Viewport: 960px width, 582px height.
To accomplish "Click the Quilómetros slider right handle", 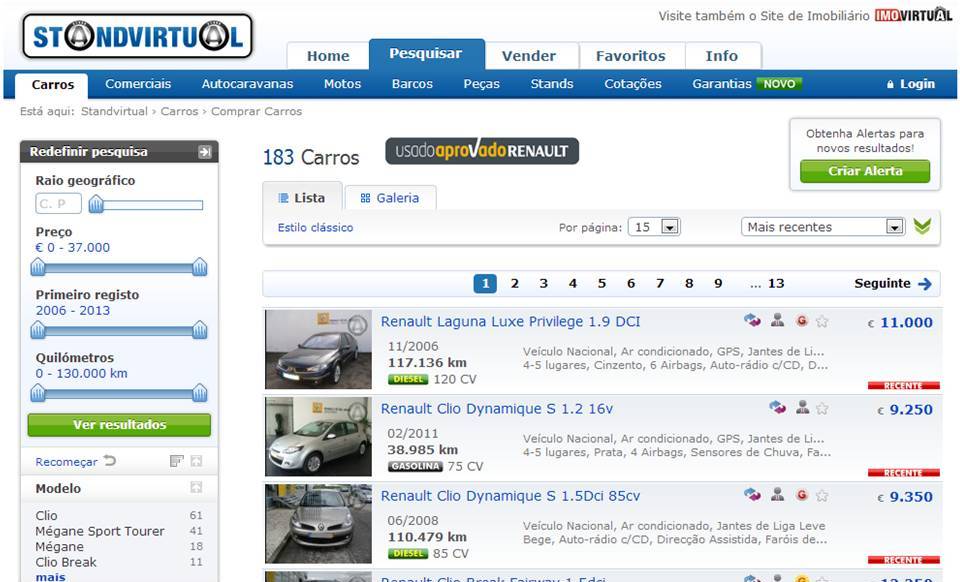I will [200, 393].
